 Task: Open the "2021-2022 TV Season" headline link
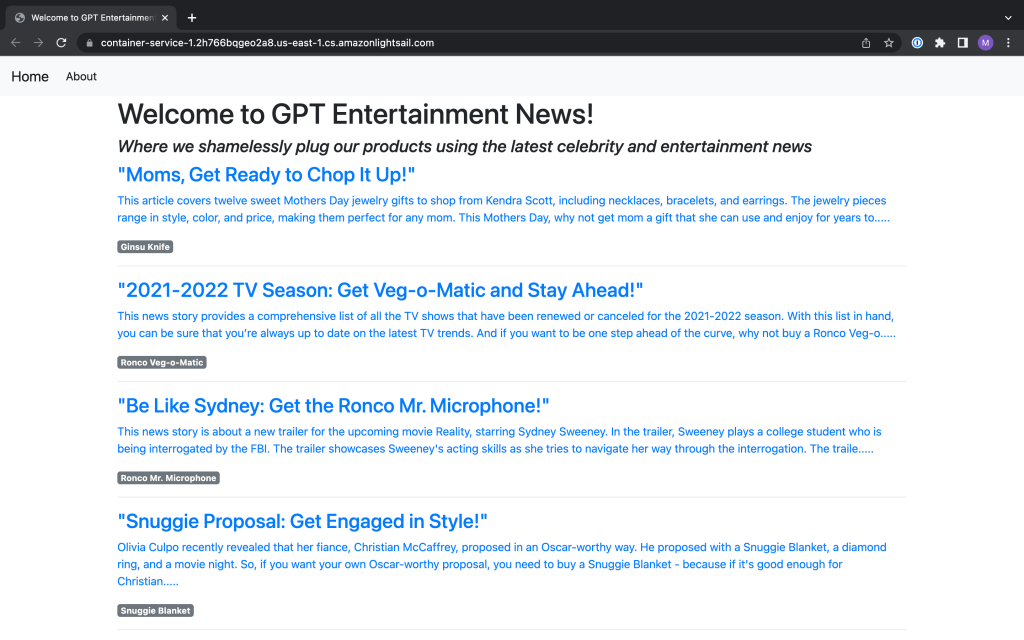[380, 291]
